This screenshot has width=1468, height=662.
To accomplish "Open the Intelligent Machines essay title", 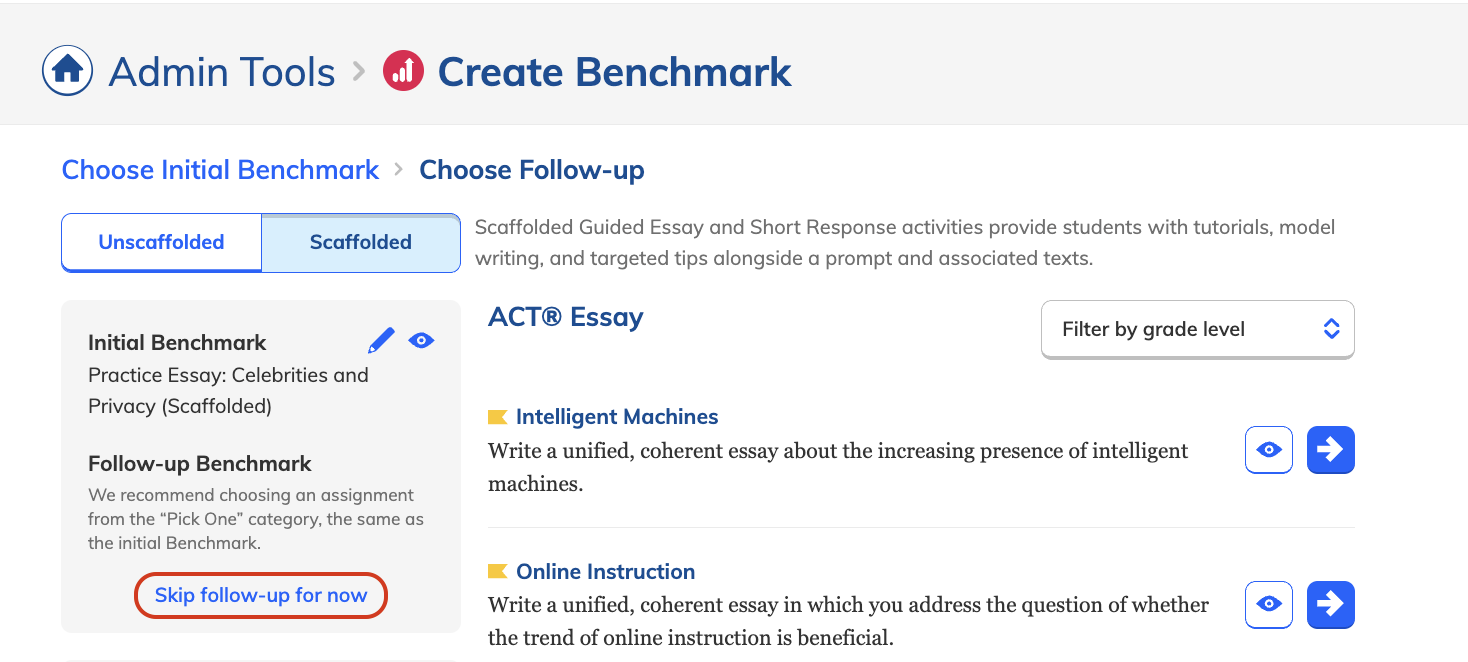I will tap(617, 417).
